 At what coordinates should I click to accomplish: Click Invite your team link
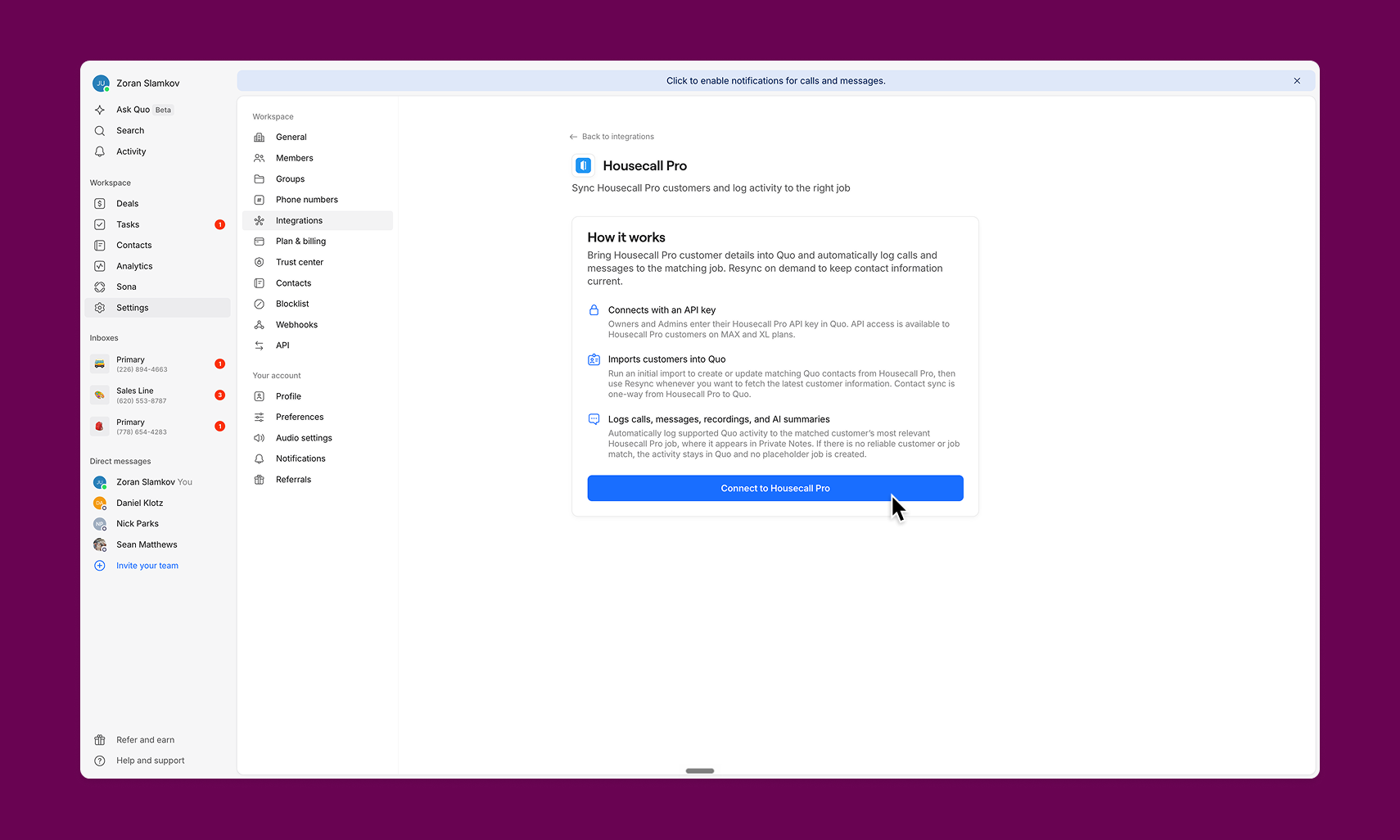[147, 566]
